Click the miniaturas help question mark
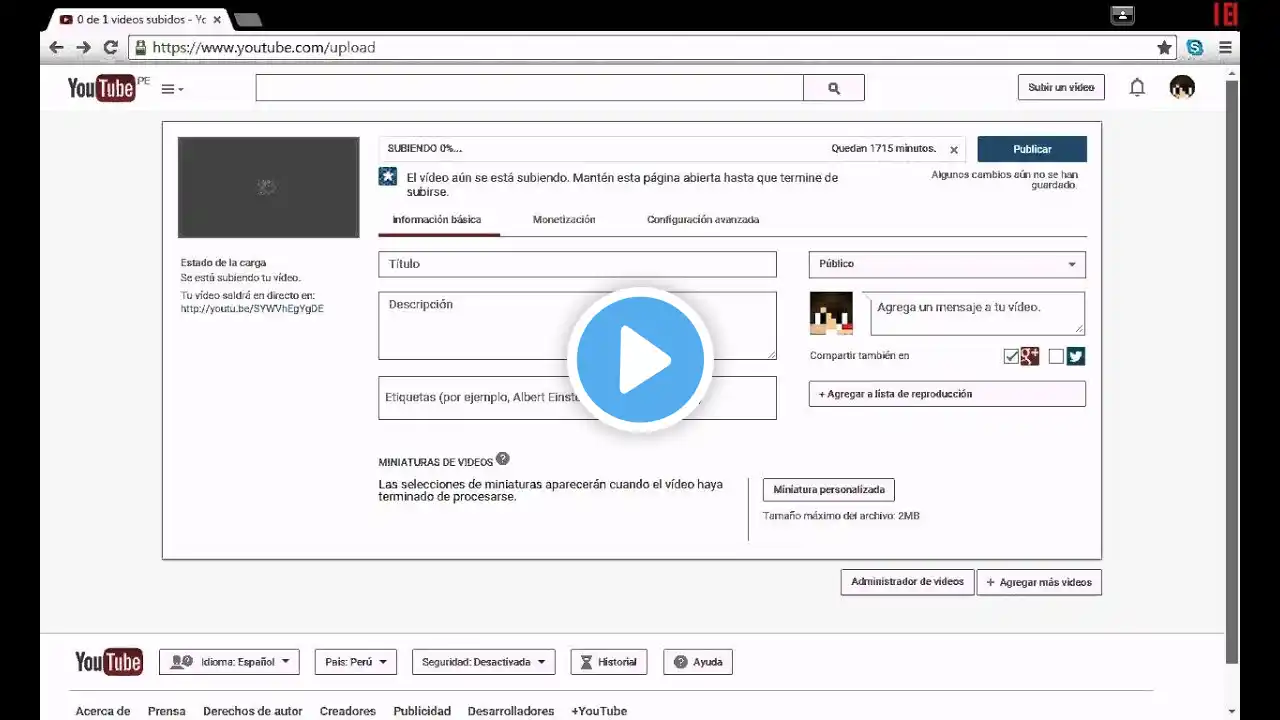 [x=503, y=459]
